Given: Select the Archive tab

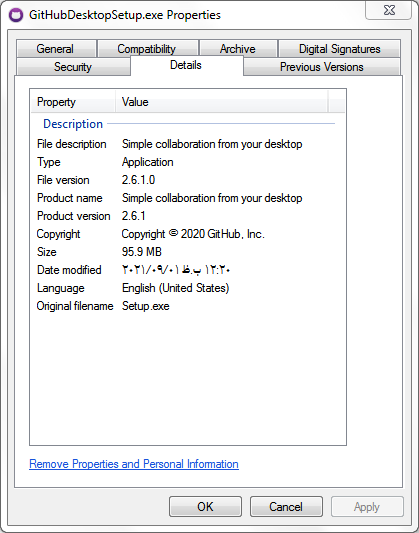Looking at the screenshot, I should (238, 49).
